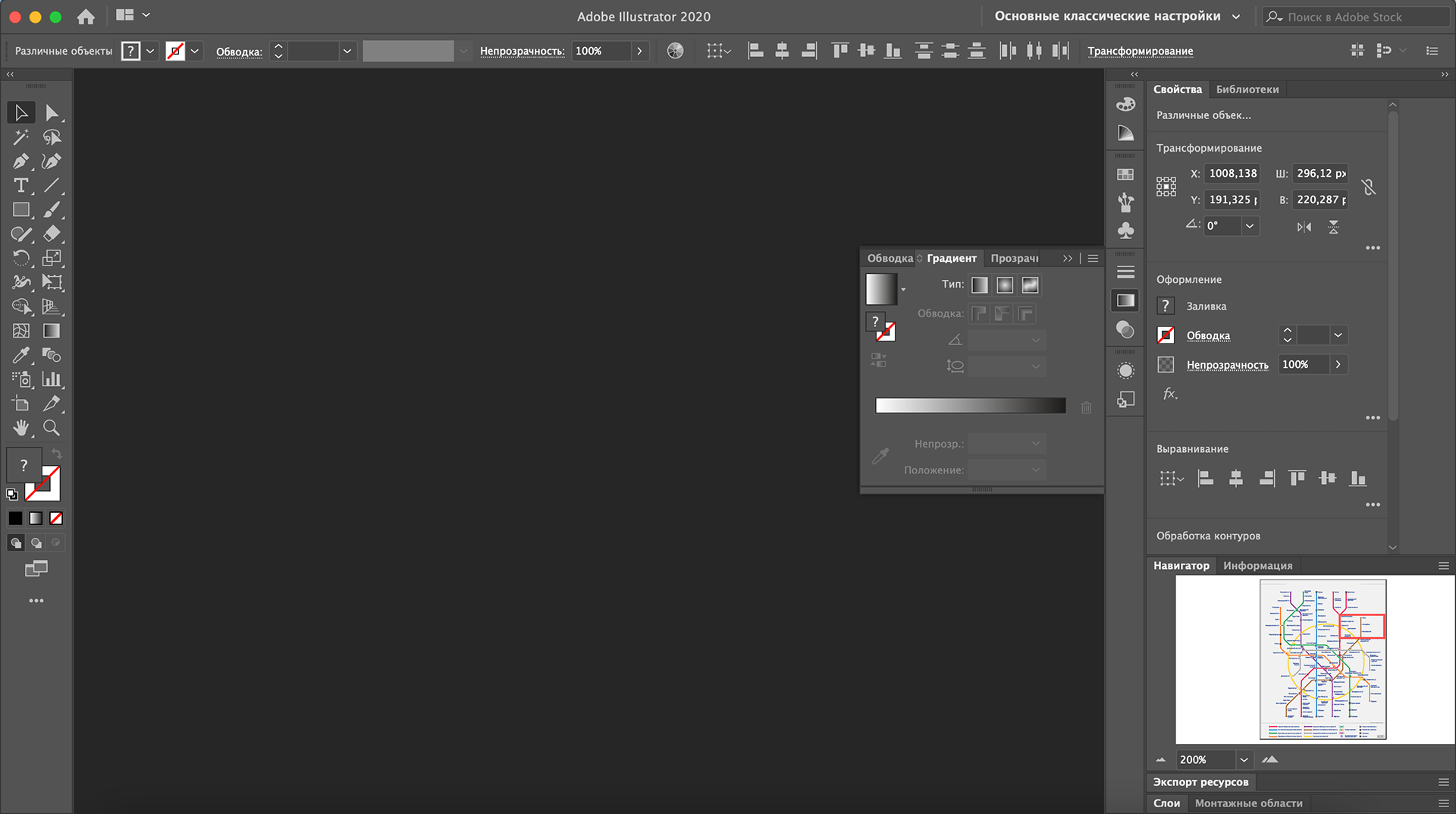Viewport: 1456px width, 814px height.
Task: Click the gradient slider bar
Action: [971, 406]
